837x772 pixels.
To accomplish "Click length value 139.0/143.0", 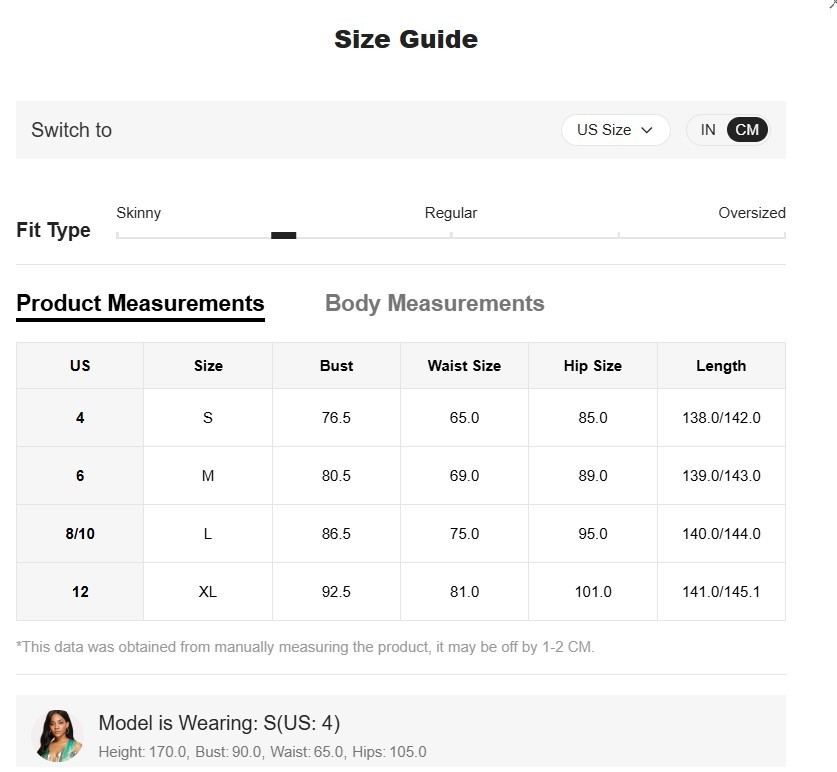I will point(721,476).
